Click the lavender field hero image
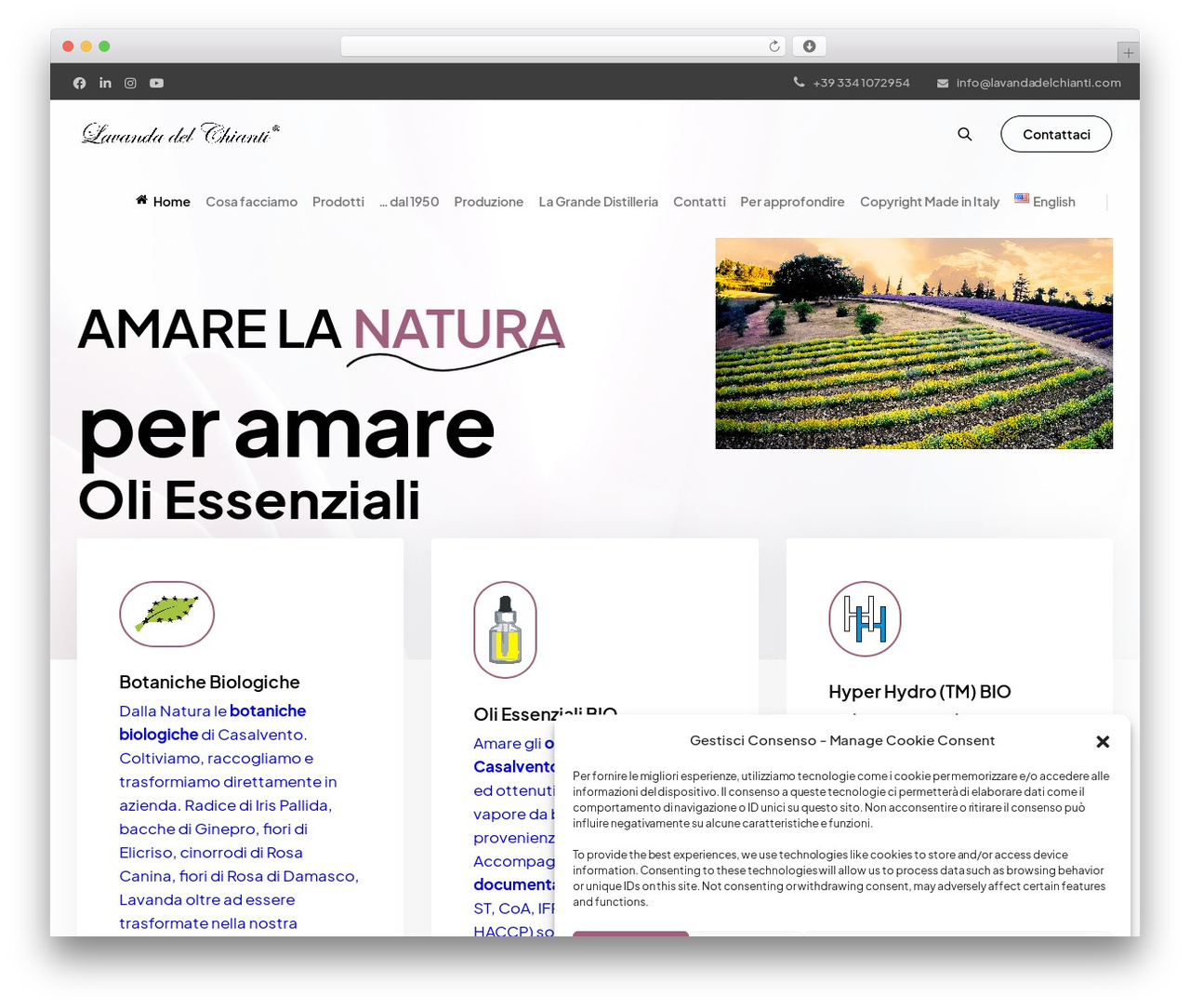Screen dimensions: 1190x1008 pyautogui.click(x=914, y=343)
